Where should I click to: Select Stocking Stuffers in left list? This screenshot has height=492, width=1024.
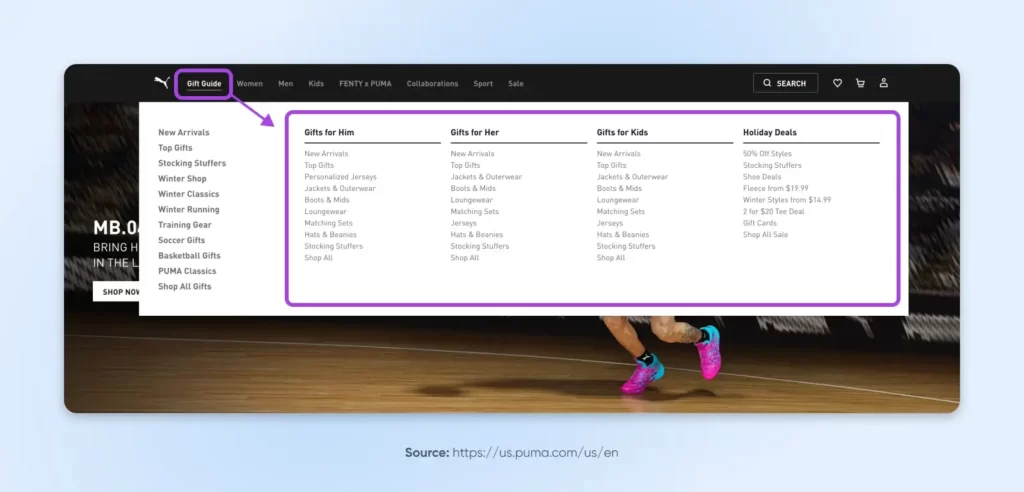pos(192,163)
